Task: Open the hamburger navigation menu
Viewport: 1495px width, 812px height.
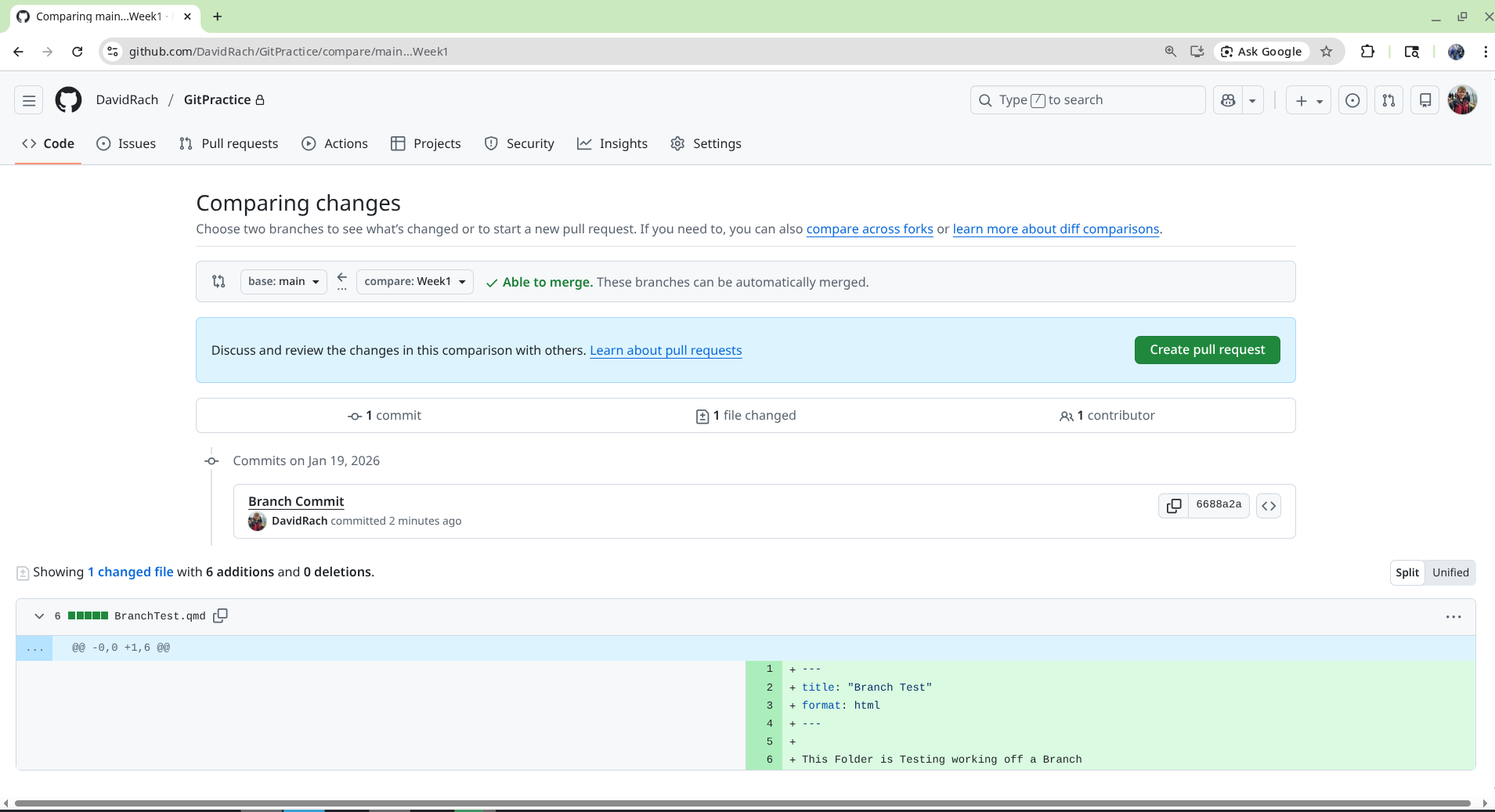Action: (x=29, y=100)
